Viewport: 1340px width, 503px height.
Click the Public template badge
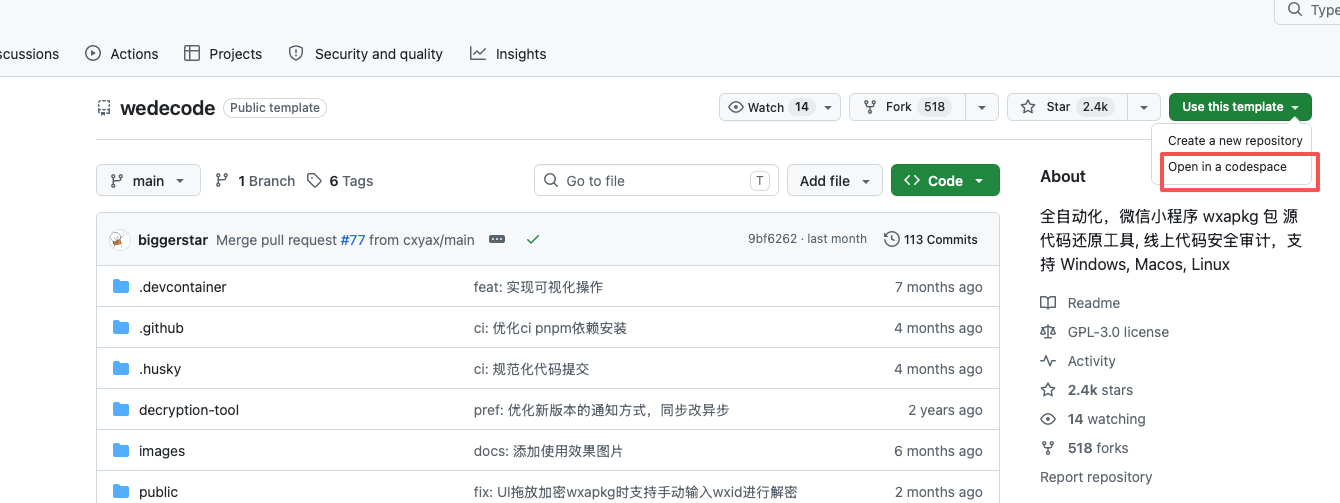pyautogui.click(x=275, y=108)
